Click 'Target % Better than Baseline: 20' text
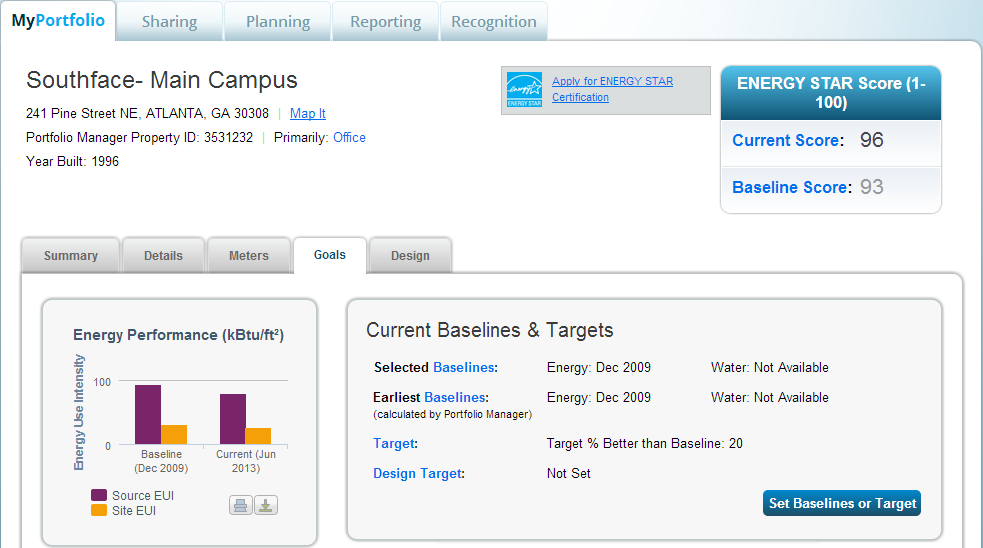Viewport: 983px width, 548px height. pos(644,443)
